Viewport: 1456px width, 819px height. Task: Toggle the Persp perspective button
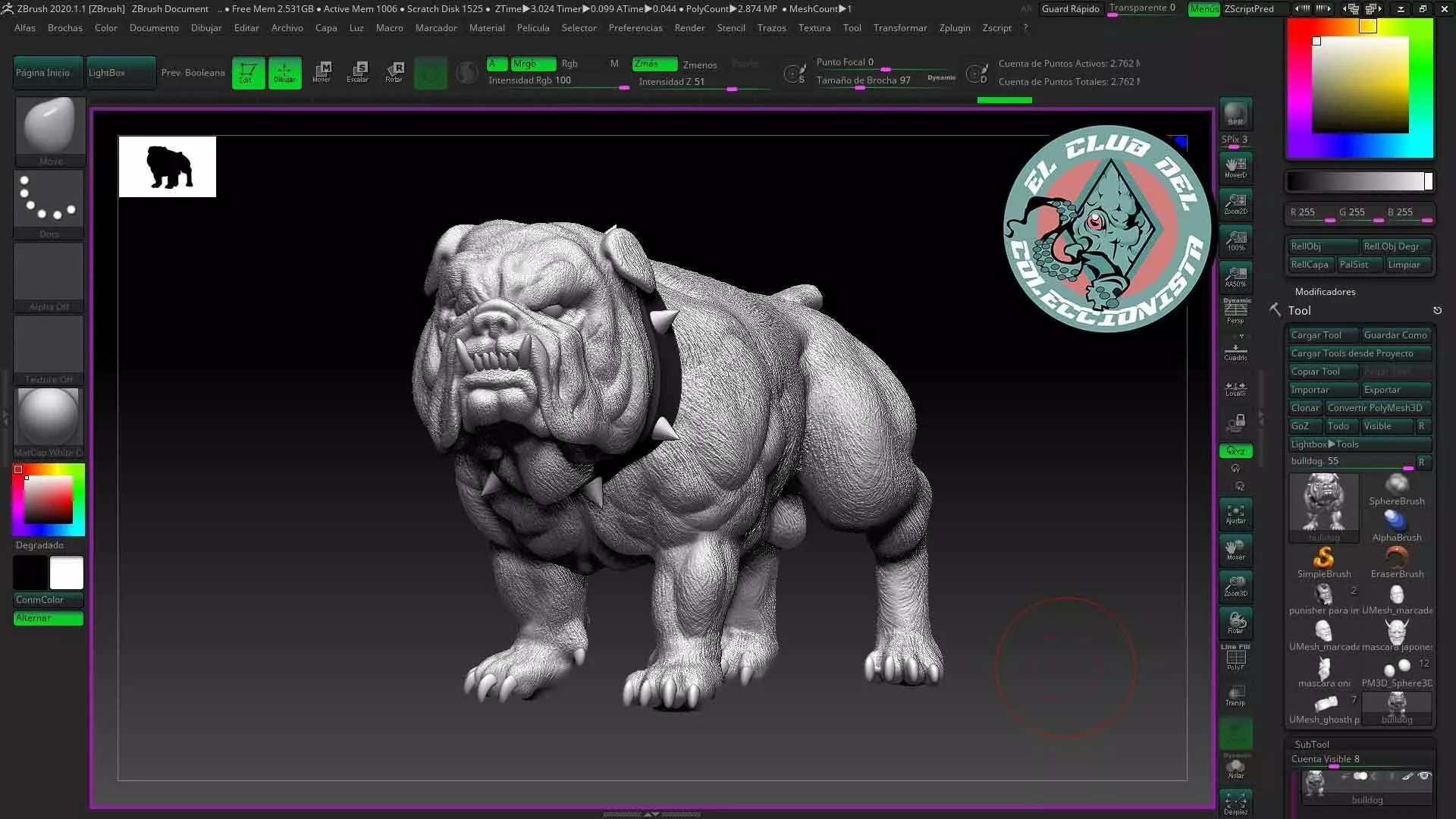pyautogui.click(x=1235, y=312)
